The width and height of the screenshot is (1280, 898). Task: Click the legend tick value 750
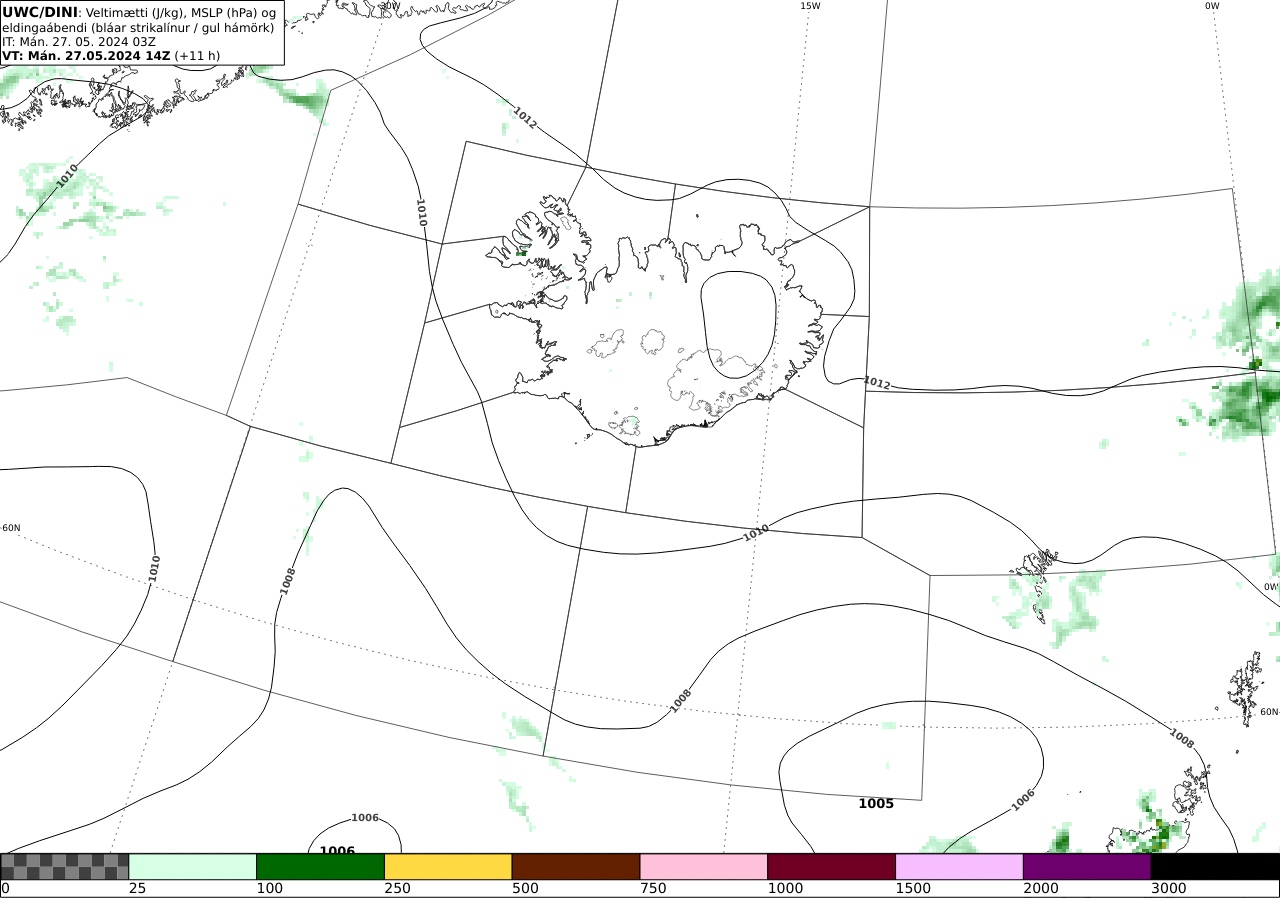point(653,888)
